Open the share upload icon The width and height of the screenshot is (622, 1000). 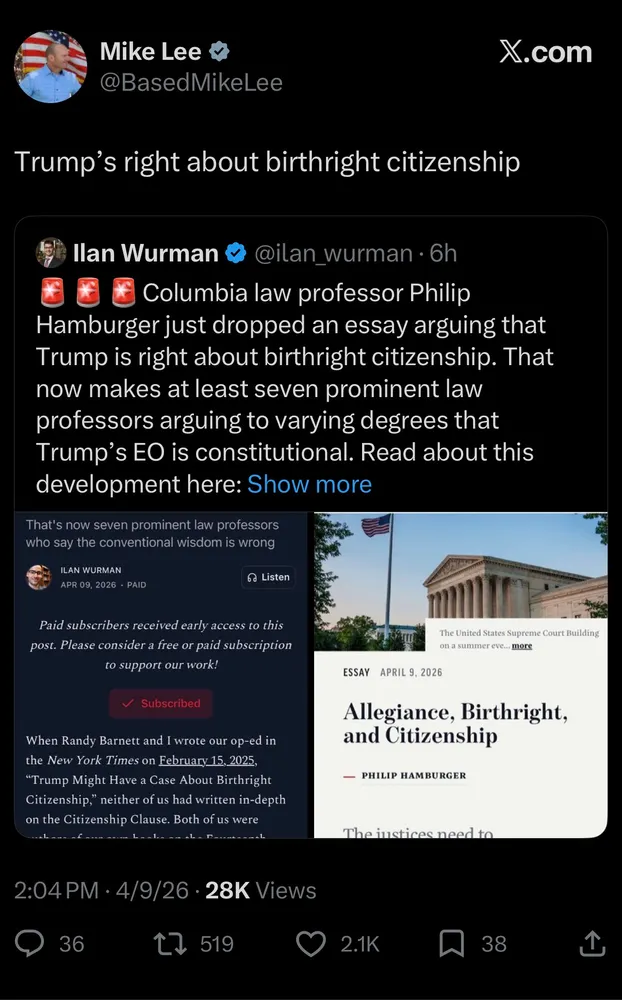pyautogui.click(x=591, y=943)
